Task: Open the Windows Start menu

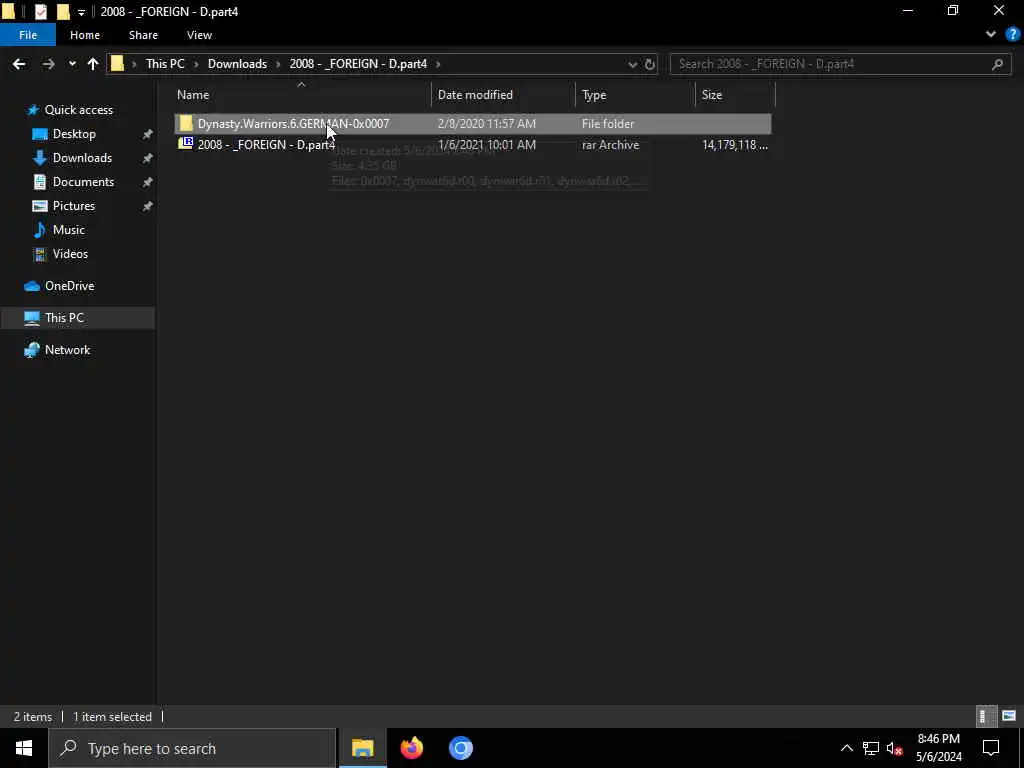Action: (x=24, y=748)
